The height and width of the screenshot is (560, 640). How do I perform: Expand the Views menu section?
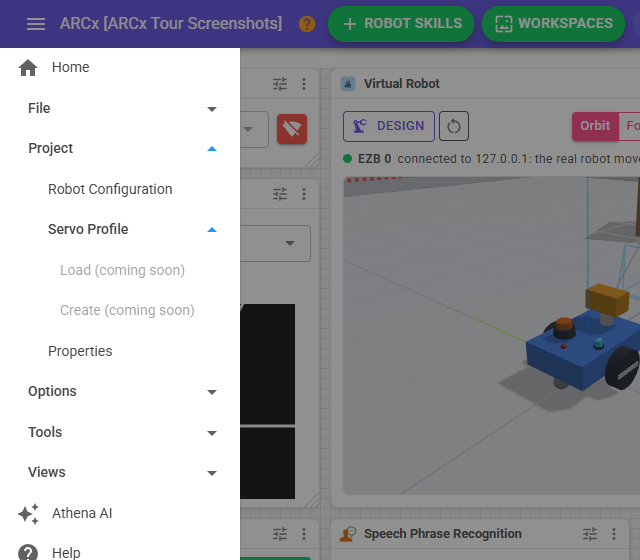120,472
